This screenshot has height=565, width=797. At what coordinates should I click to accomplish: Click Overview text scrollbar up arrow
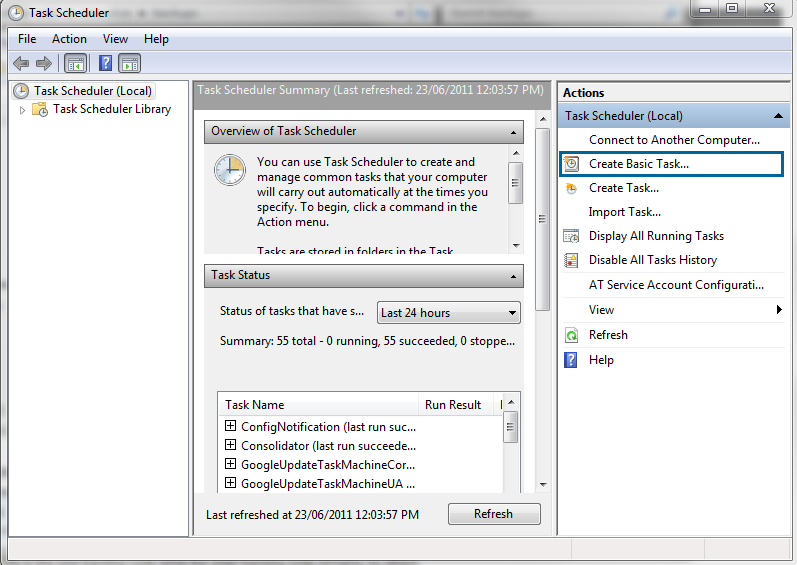point(516,153)
